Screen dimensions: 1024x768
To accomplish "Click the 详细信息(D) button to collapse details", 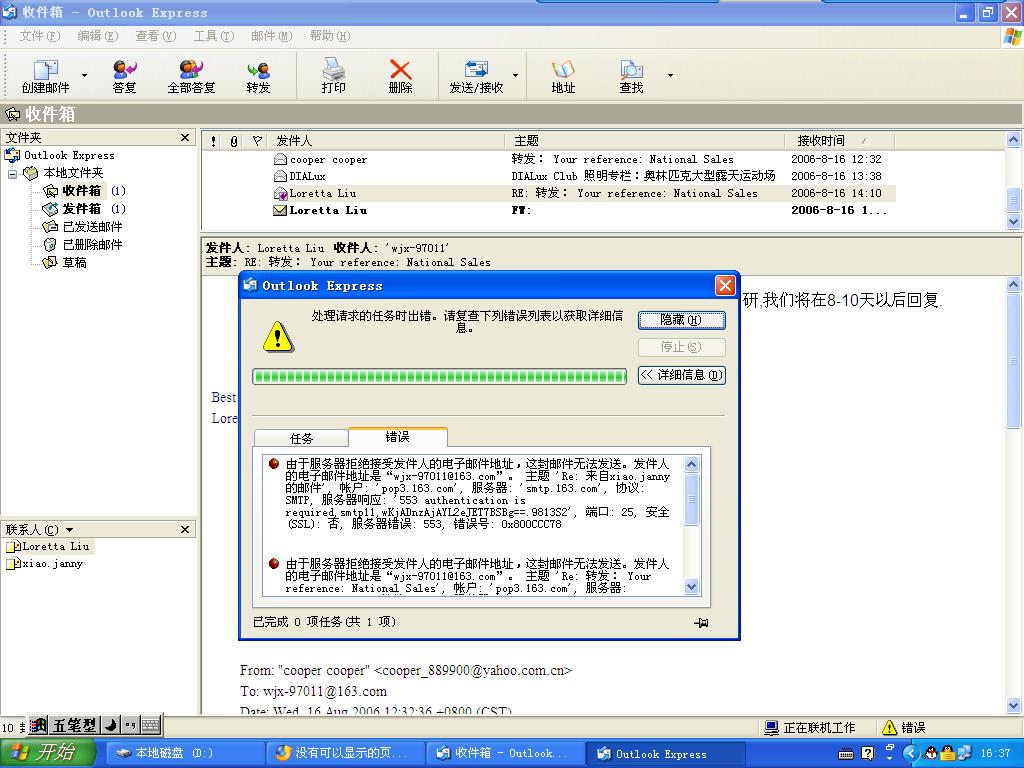I will coord(681,375).
